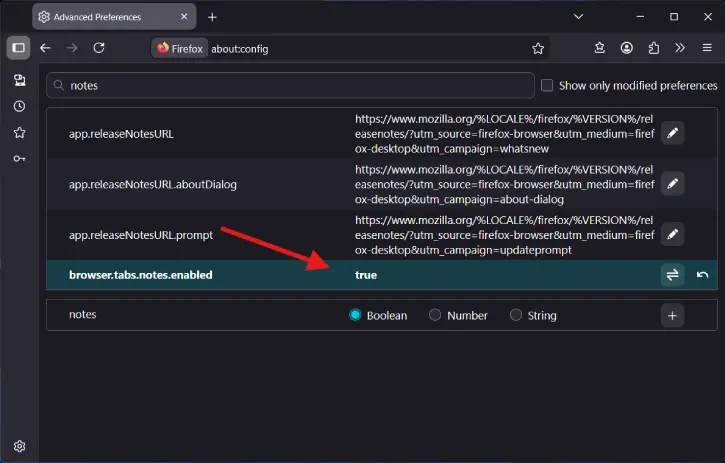Open the Firefox account icon
Image resolution: width=725 pixels, height=463 pixels.
(x=627, y=48)
